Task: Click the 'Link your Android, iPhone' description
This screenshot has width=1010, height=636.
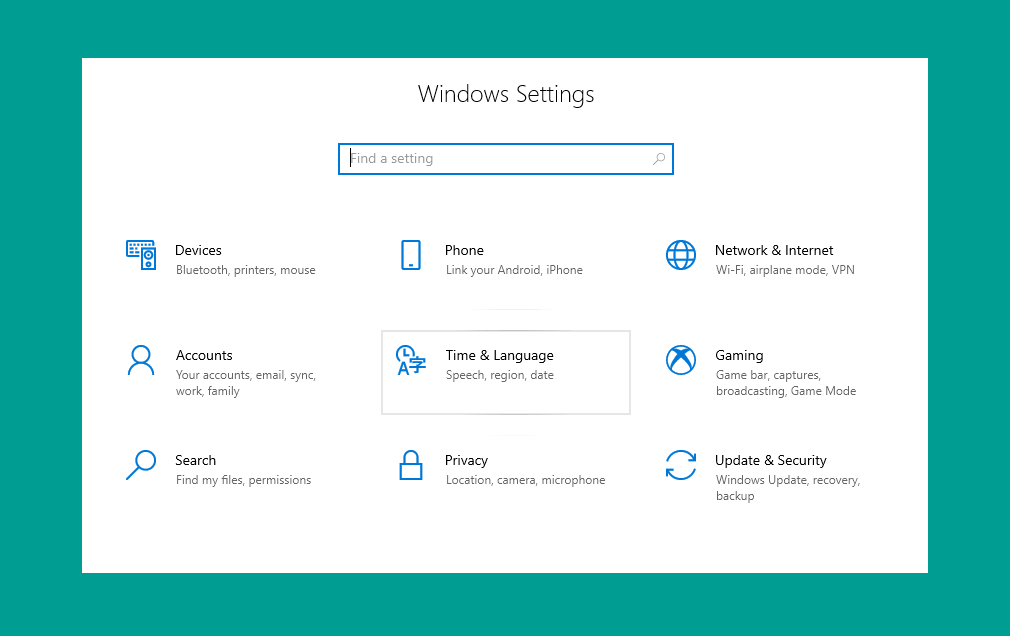Action: (x=514, y=270)
